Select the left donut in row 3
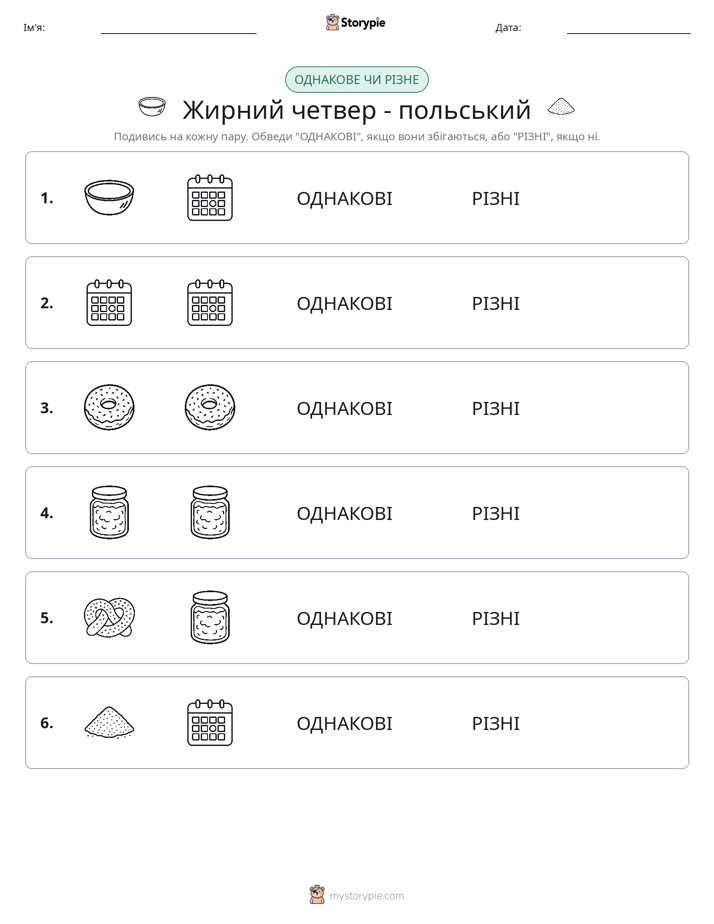This screenshot has width=714, height=924. [109, 407]
